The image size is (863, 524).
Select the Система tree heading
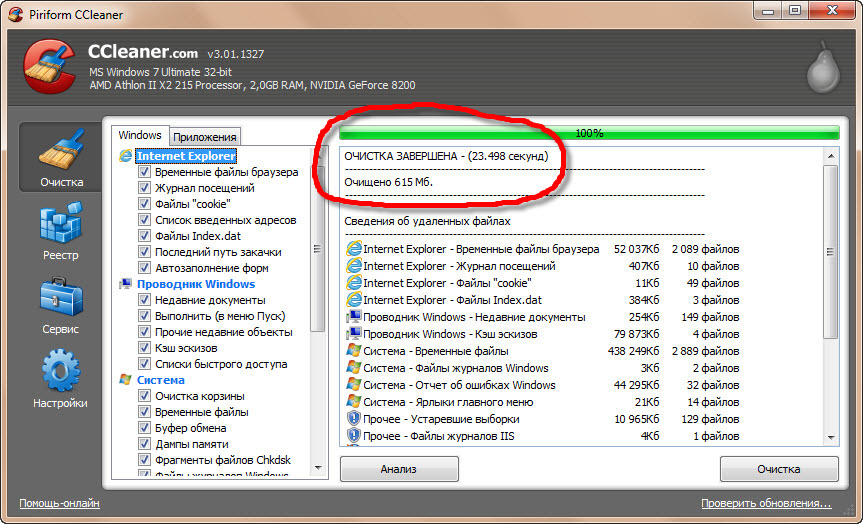(x=161, y=380)
